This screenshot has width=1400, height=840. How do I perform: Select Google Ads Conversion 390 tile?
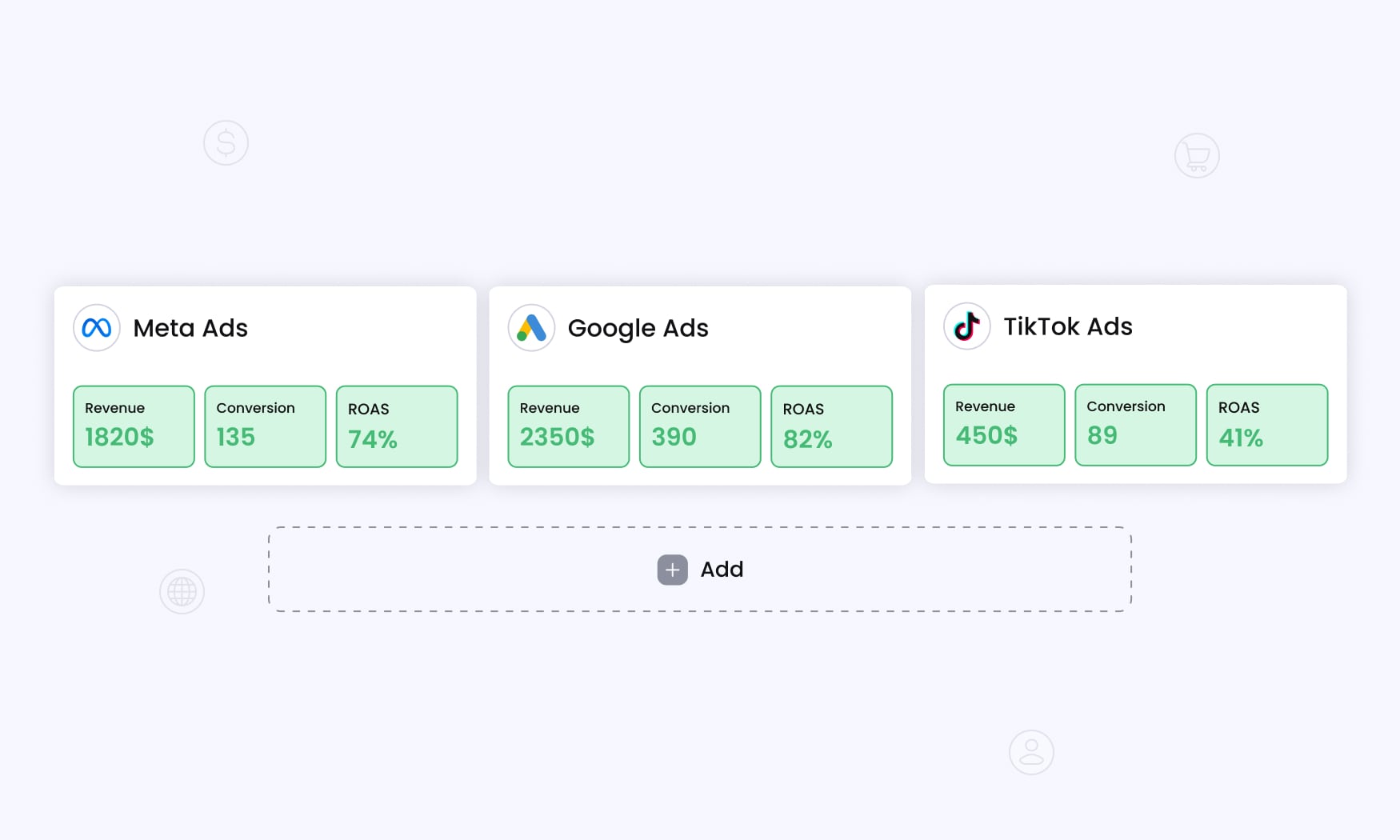tap(700, 426)
